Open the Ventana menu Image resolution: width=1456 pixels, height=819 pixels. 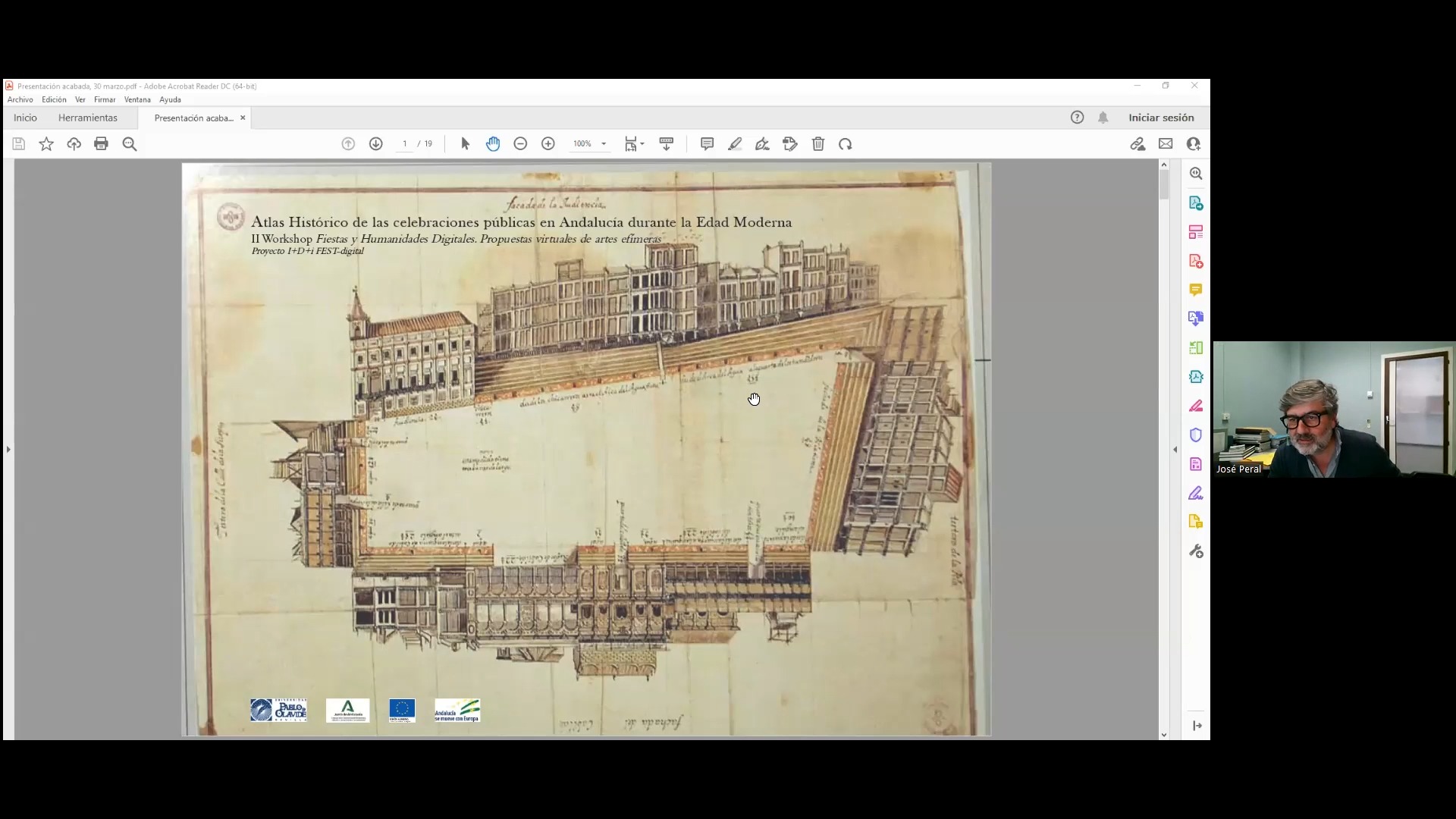(137, 100)
